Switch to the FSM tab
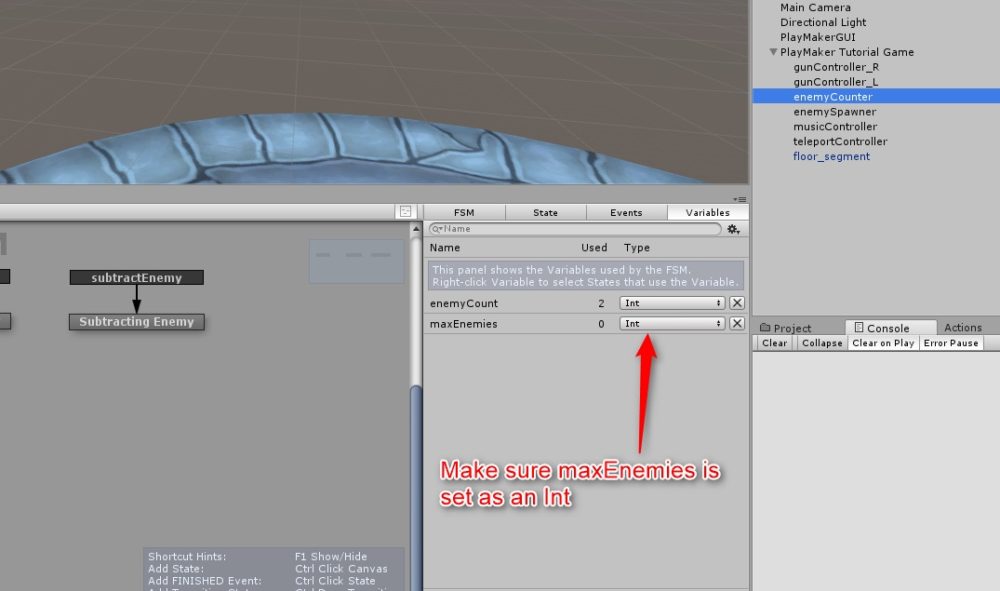Image resolution: width=1000 pixels, height=591 pixels. point(464,212)
